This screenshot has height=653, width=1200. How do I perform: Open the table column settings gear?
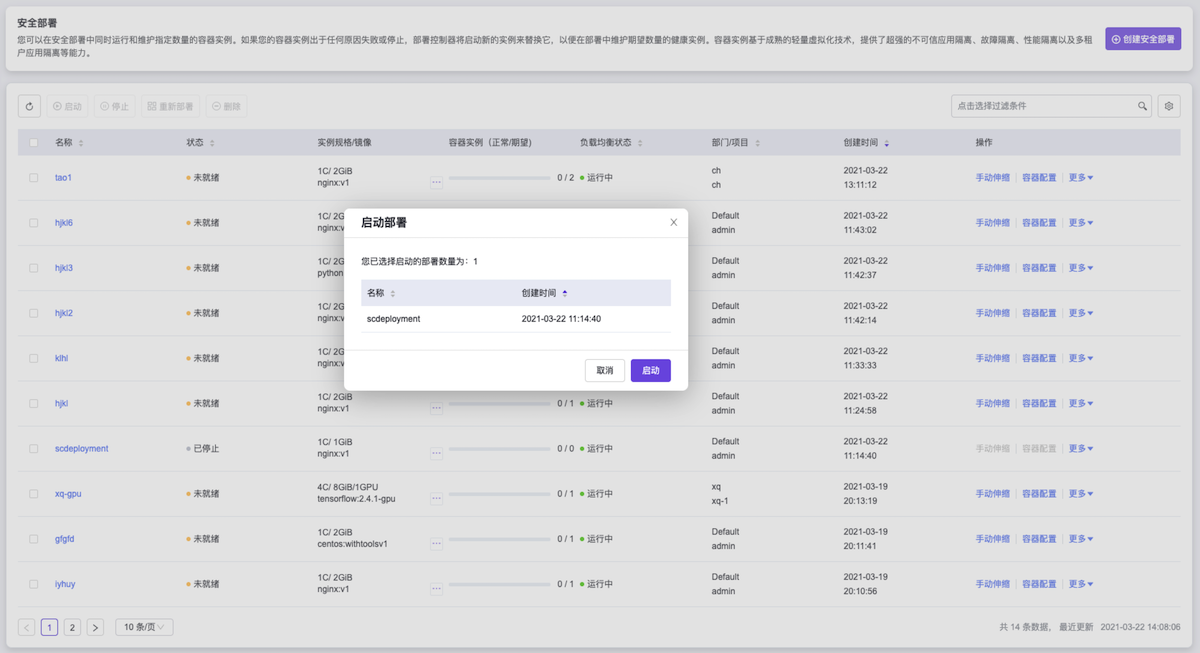[x=1169, y=106]
